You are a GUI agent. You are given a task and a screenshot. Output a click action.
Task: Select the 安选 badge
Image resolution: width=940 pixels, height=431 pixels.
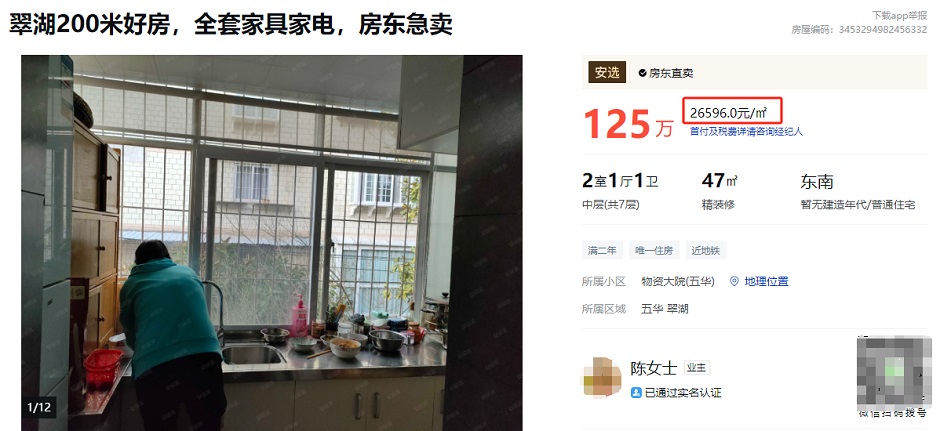click(607, 73)
